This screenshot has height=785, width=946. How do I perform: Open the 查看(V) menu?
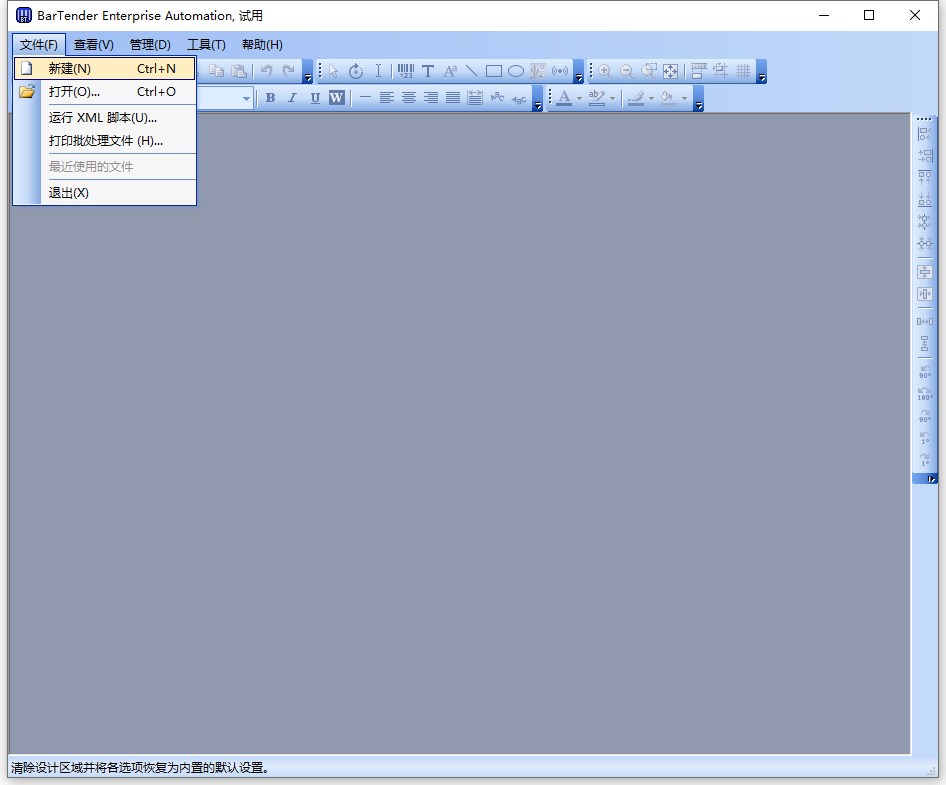(94, 45)
